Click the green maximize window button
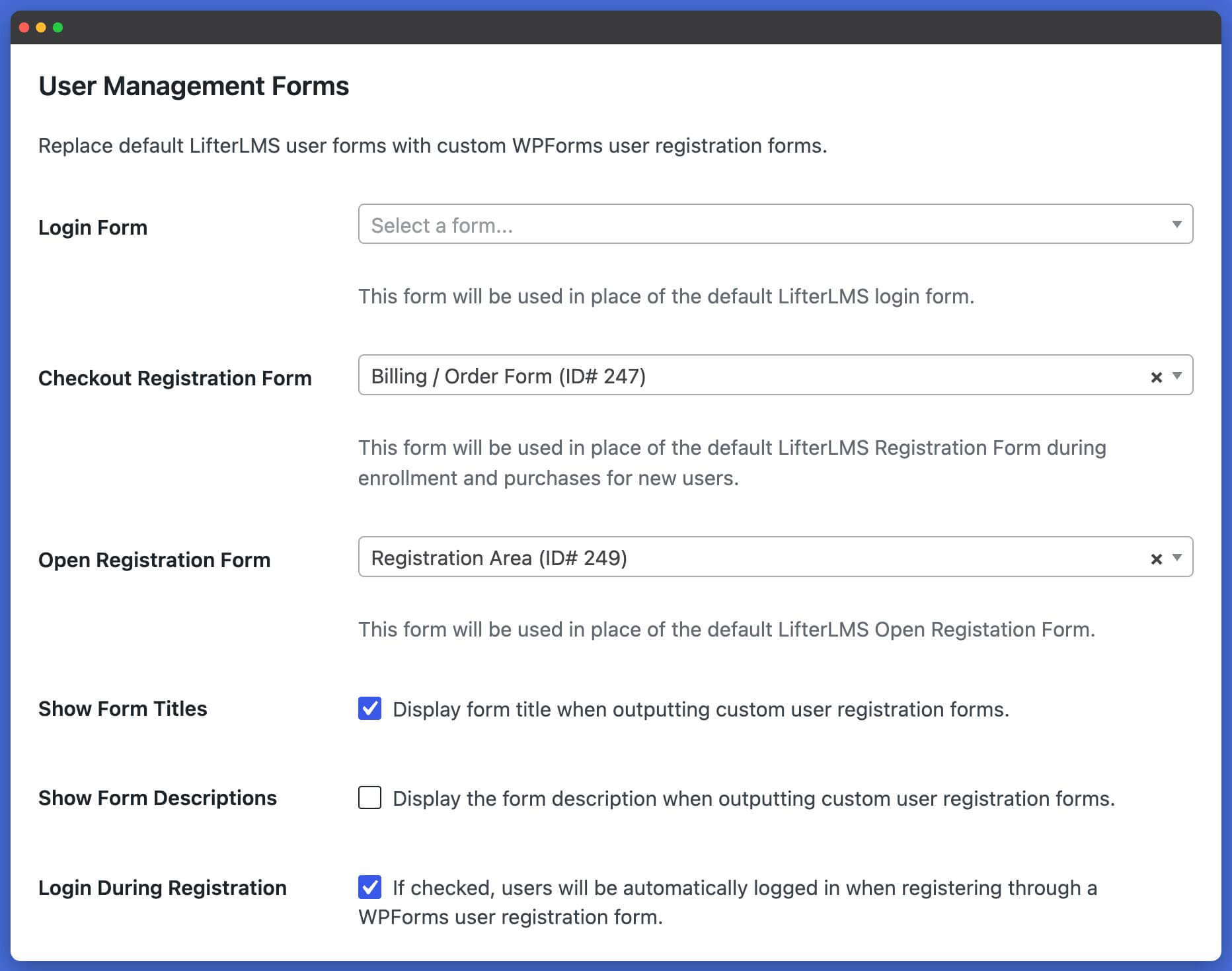 tap(58, 27)
